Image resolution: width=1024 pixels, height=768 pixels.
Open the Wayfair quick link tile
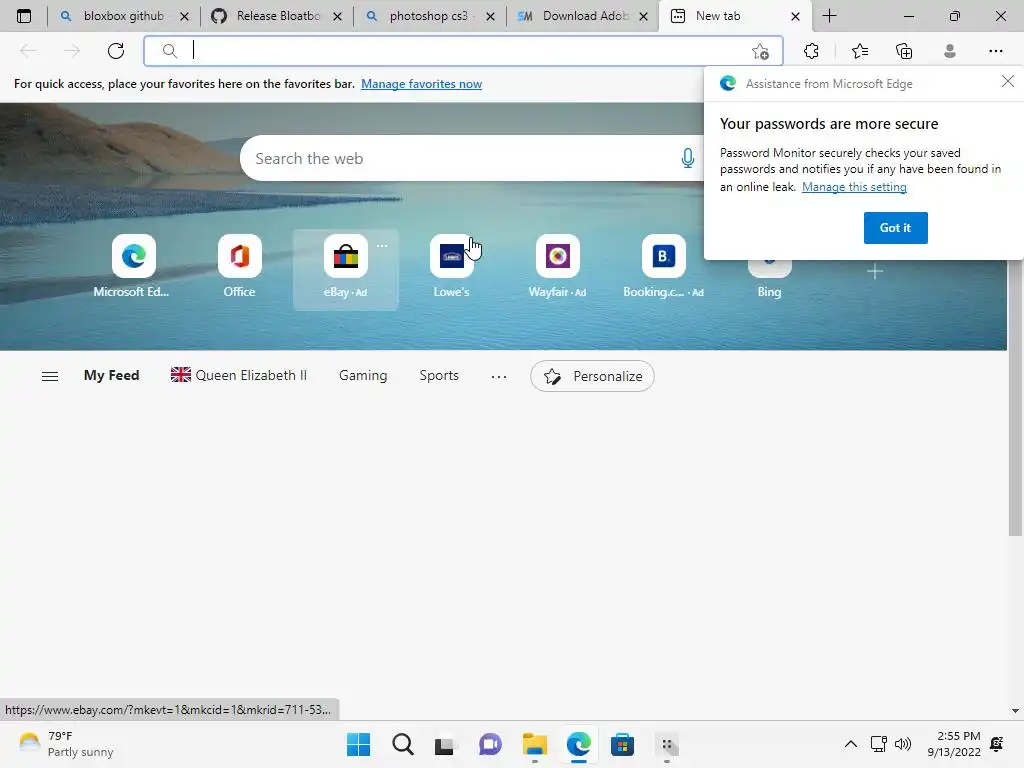[557, 268]
